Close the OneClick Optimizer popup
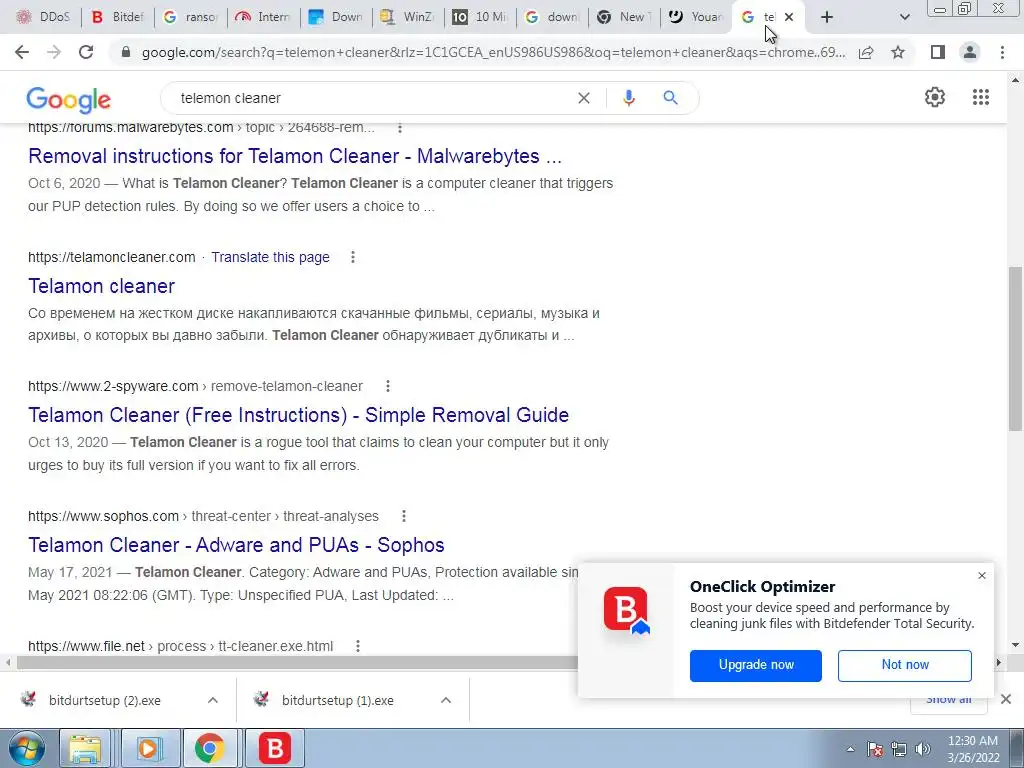This screenshot has height=768, width=1024. click(x=982, y=576)
